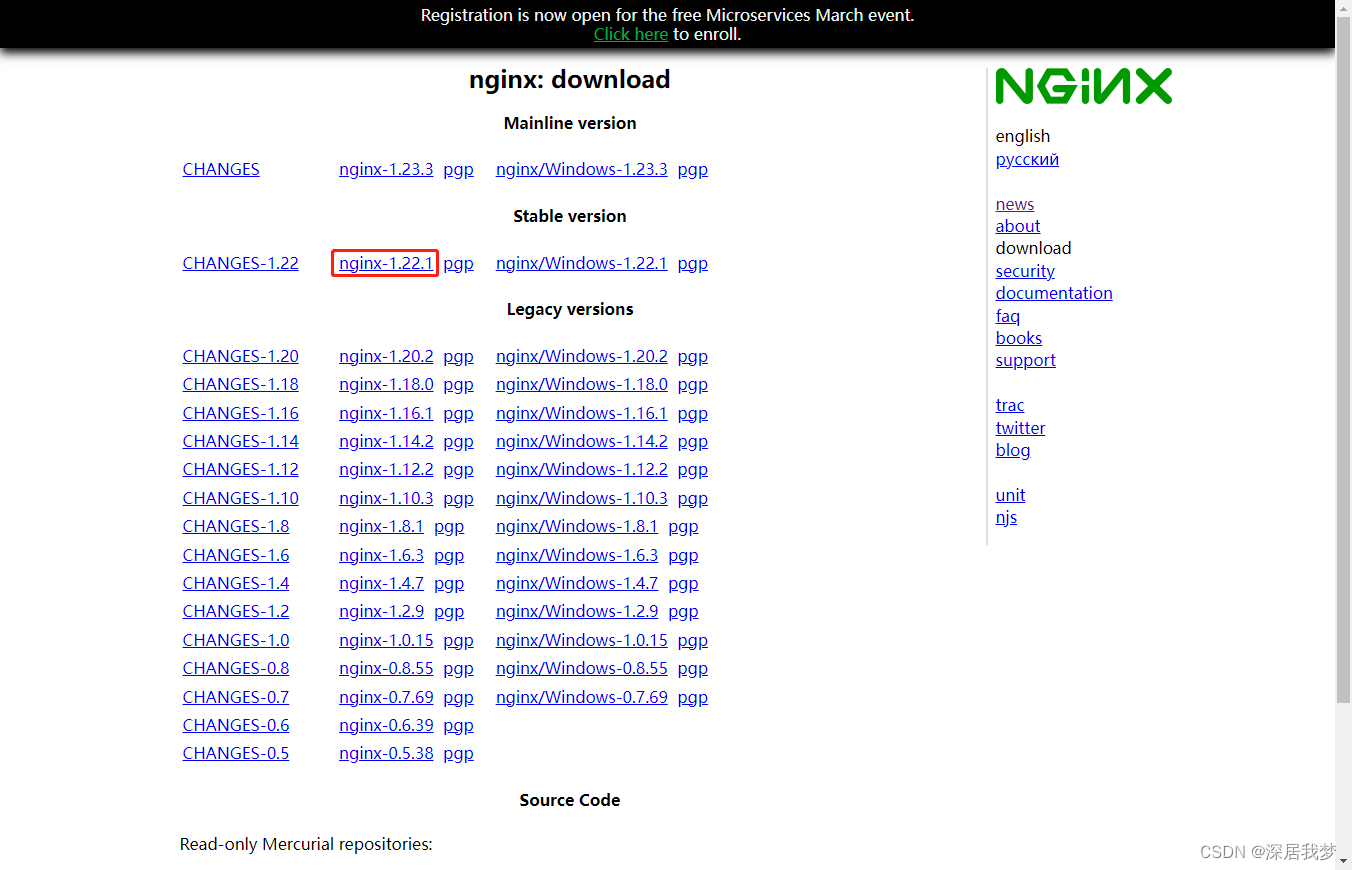Visit the about page
The height and width of the screenshot is (870, 1352).
(x=1017, y=226)
